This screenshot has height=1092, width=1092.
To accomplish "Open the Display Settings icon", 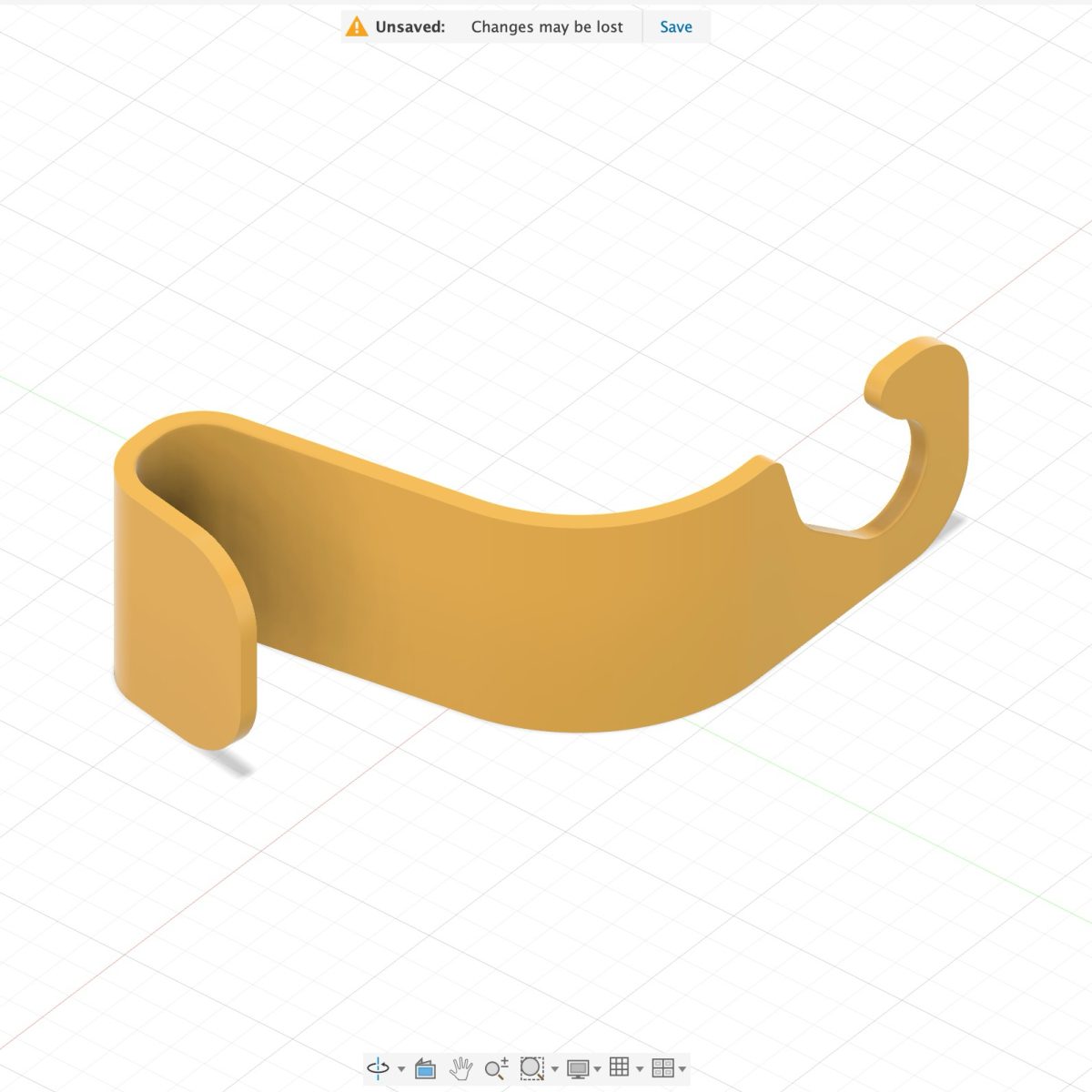I will coord(578,1067).
